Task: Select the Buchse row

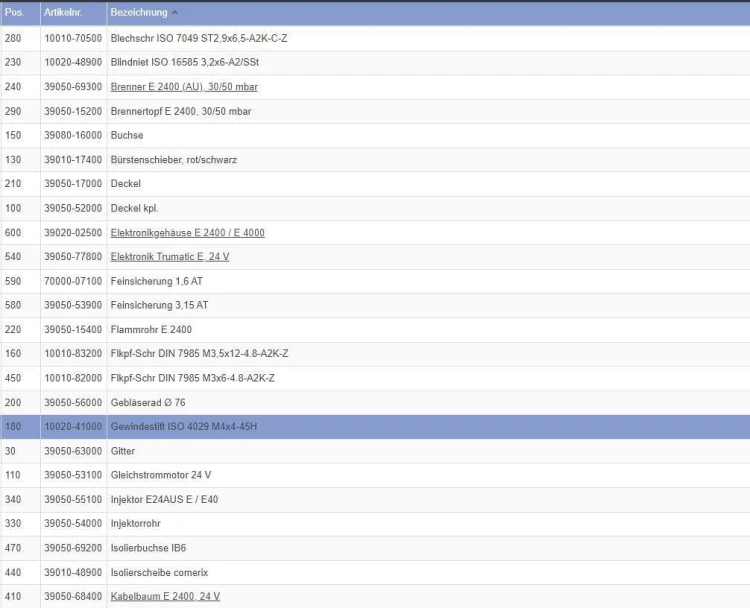Action: [375, 135]
